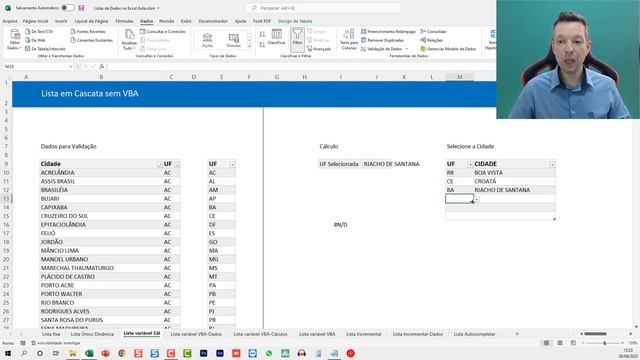Open the Classificar sort dialog
The image size is (640, 360).
(x=276, y=37)
